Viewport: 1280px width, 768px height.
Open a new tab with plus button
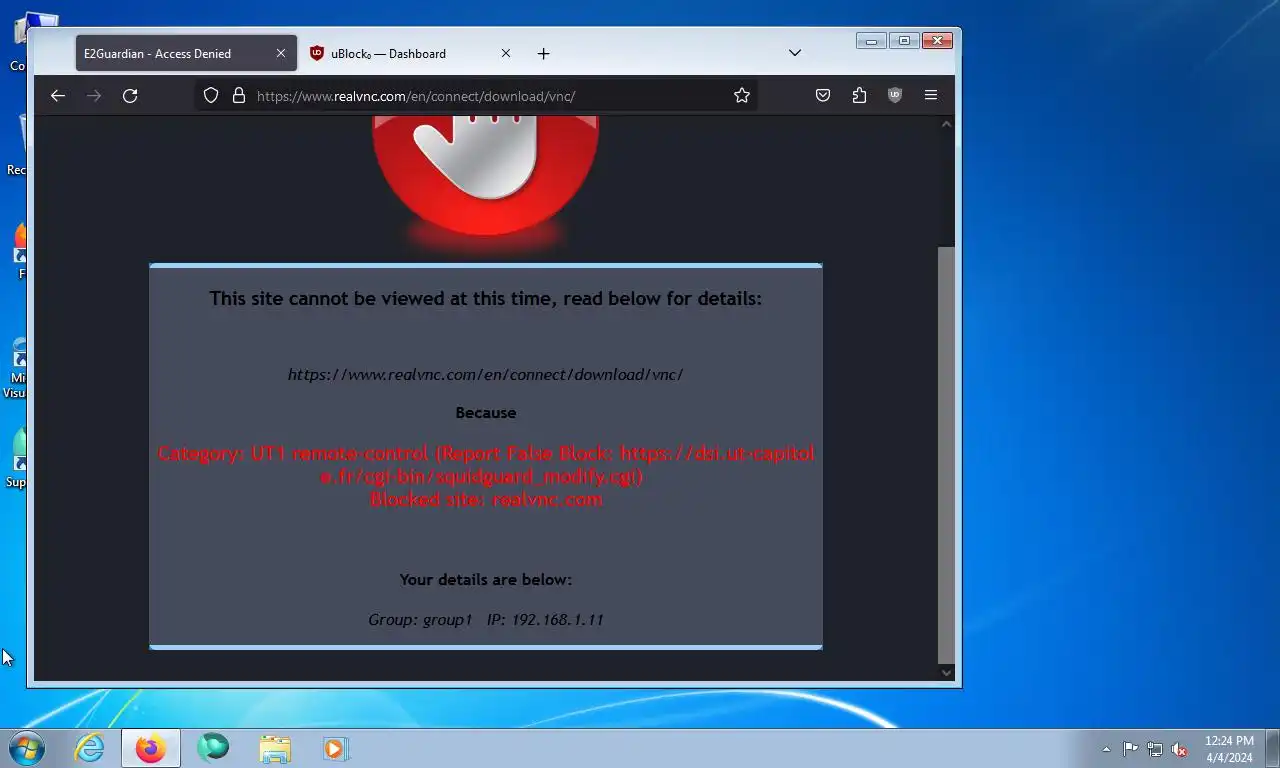(x=543, y=54)
